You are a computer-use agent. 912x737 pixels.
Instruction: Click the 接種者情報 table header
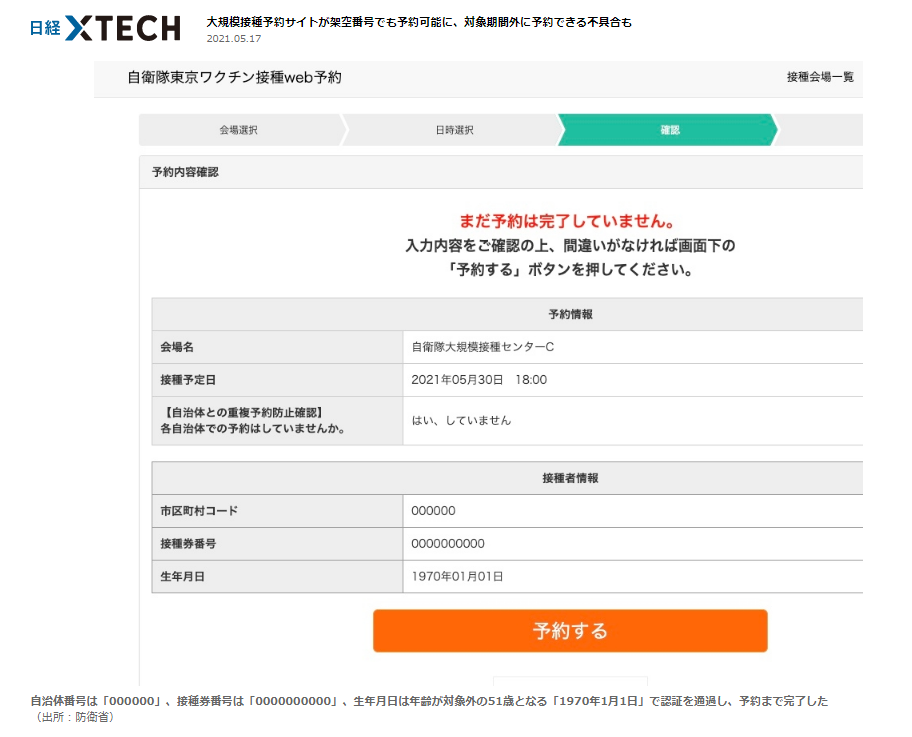point(570,478)
